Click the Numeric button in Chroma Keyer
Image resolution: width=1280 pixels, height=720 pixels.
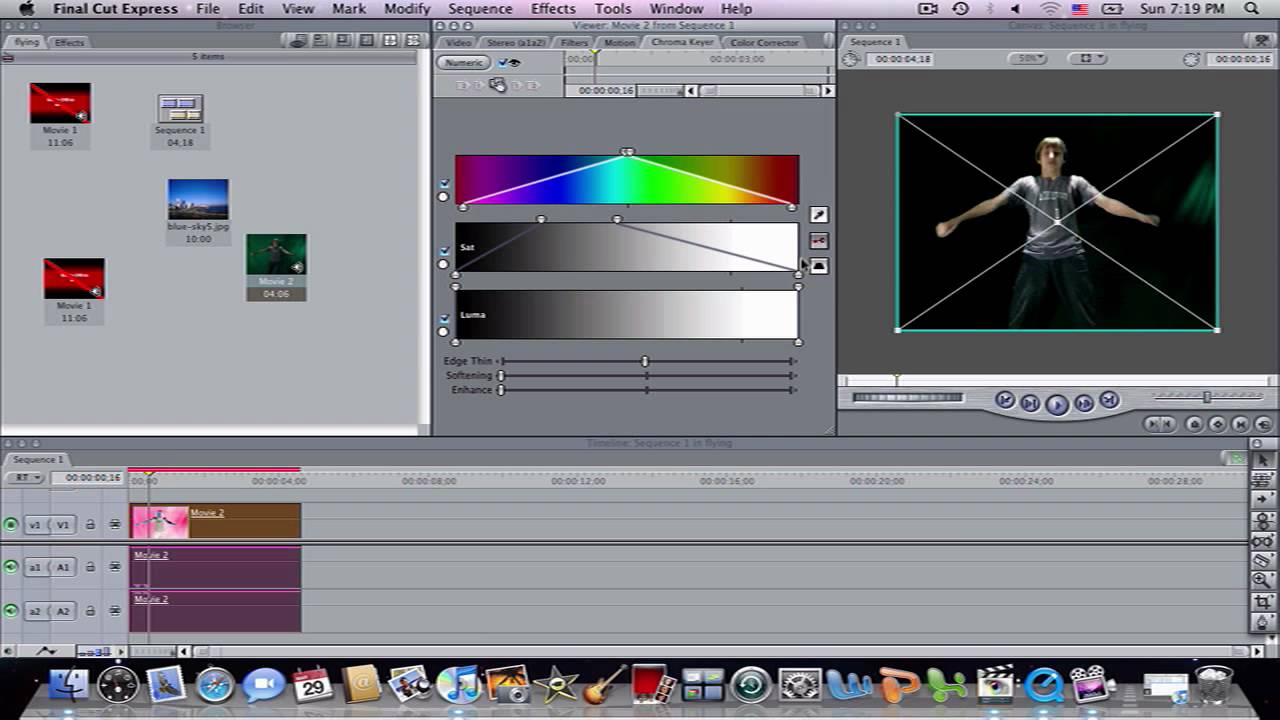pos(463,62)
